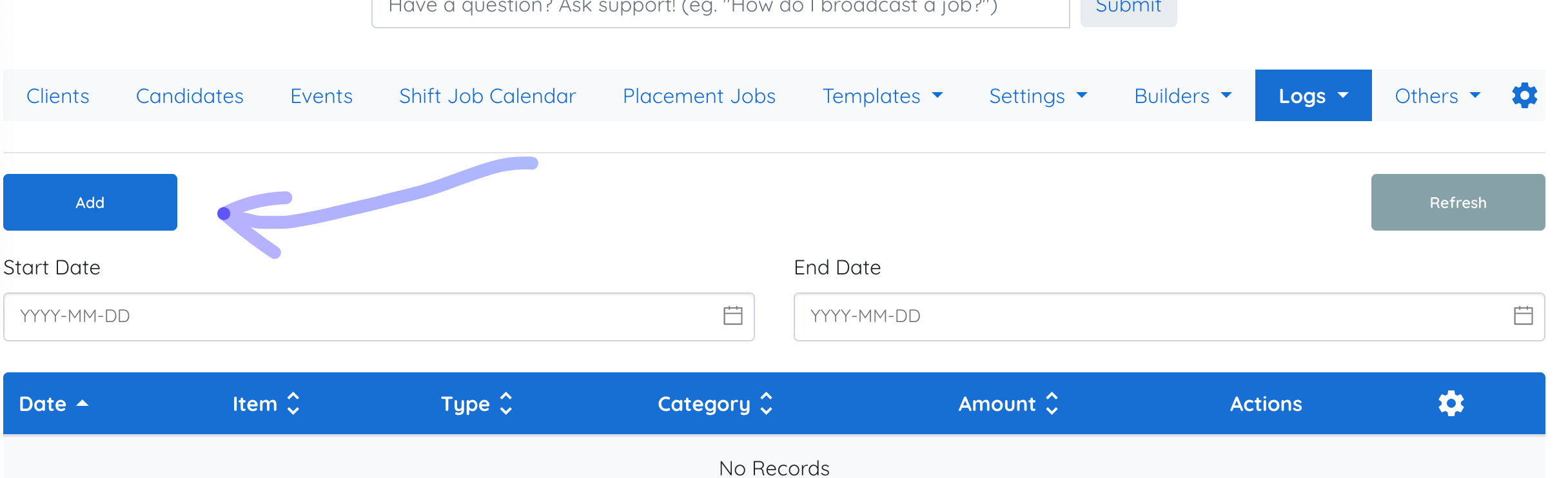The width and height of the screenshot is (1568, 478).
Task: Click the Refresh button
Action: [x=1458, y=202]
